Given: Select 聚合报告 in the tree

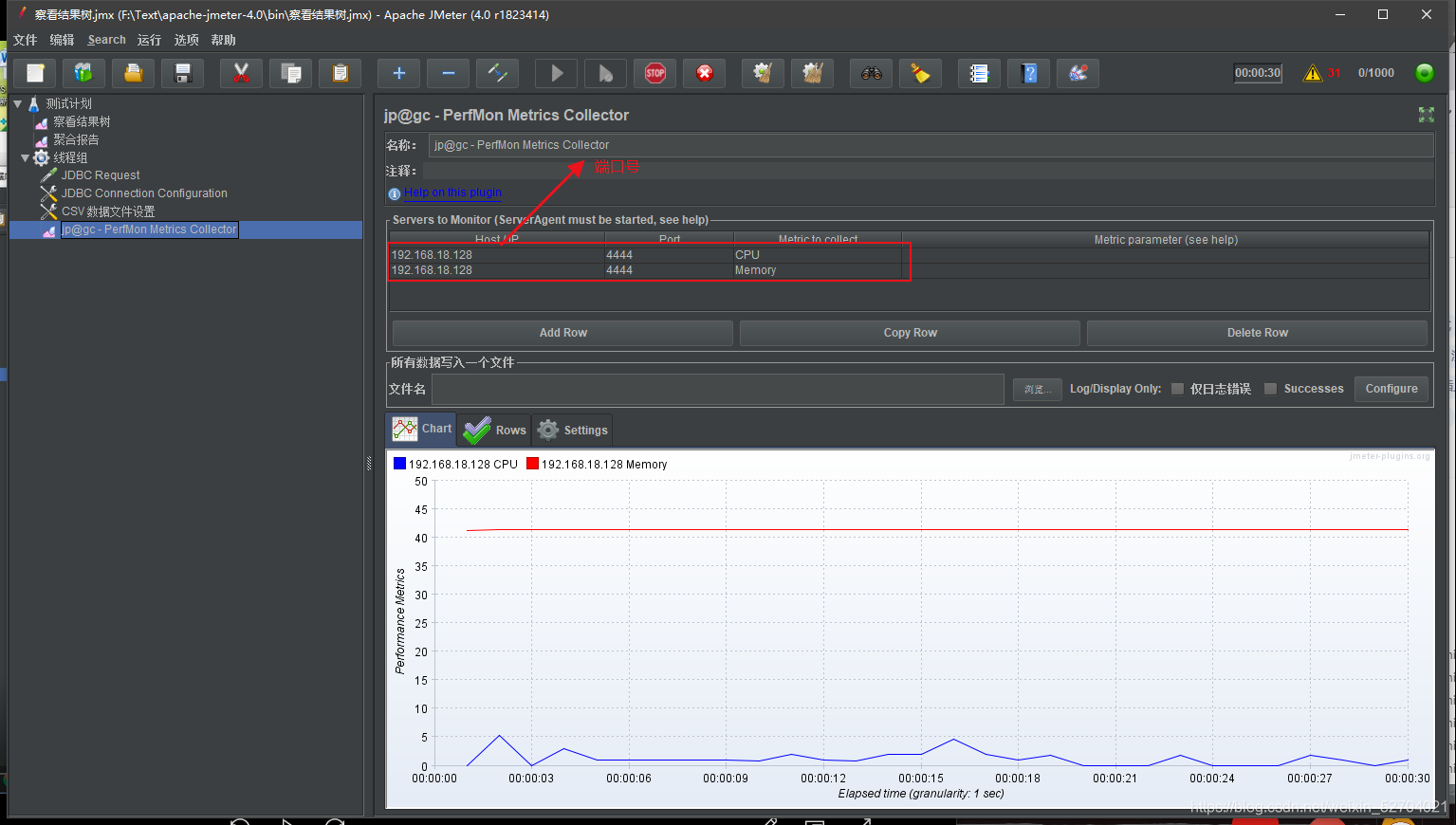Looking at the screenshot, I should [x=76, y=139].
